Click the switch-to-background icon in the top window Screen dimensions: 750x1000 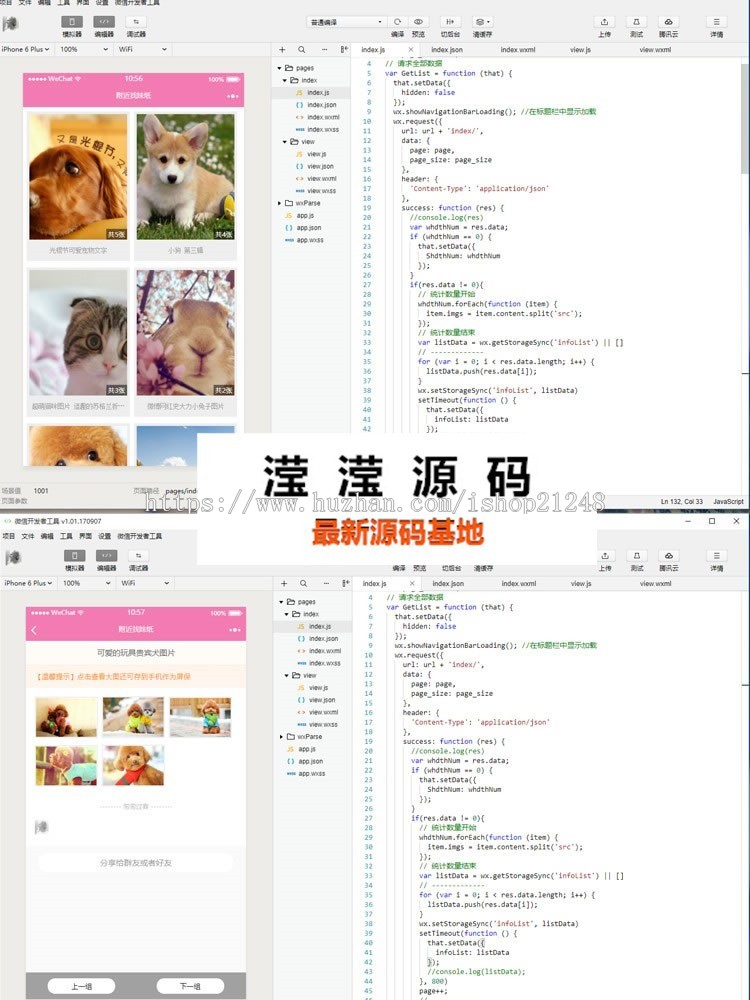[450, 22]
